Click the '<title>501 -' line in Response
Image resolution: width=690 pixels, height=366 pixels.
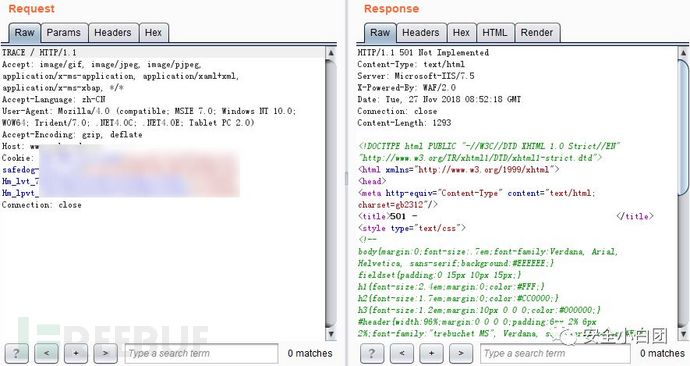pos(388,216)
